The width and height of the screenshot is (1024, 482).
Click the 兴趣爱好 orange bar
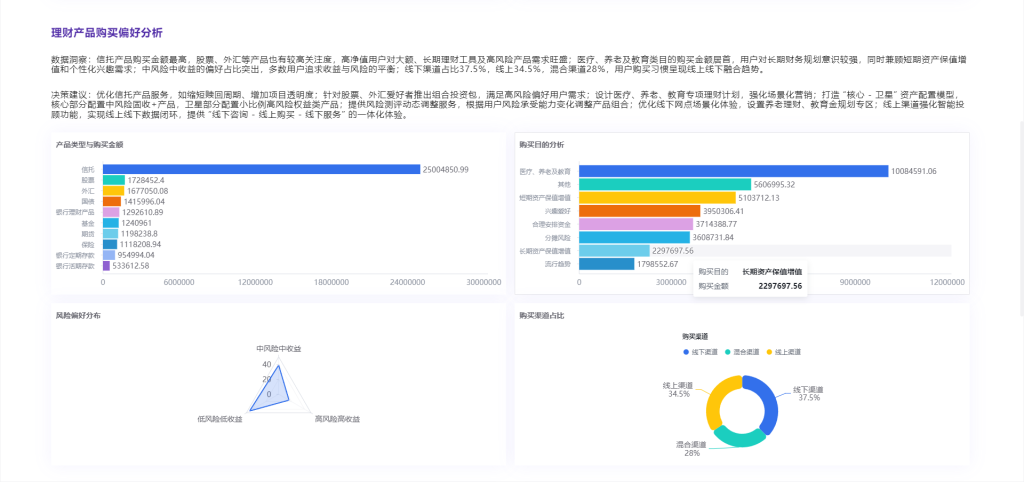pyautogui.click(x=640, y=211)
